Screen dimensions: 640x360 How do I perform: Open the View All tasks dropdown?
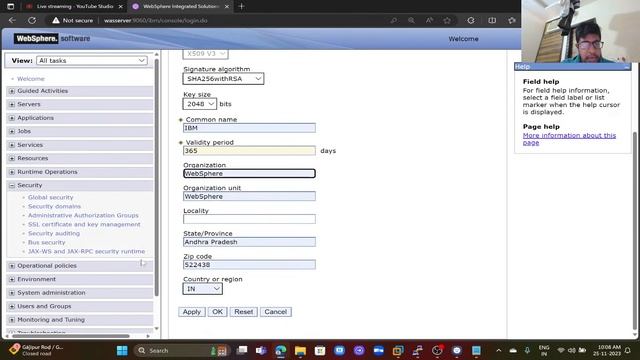coord(92,60)
